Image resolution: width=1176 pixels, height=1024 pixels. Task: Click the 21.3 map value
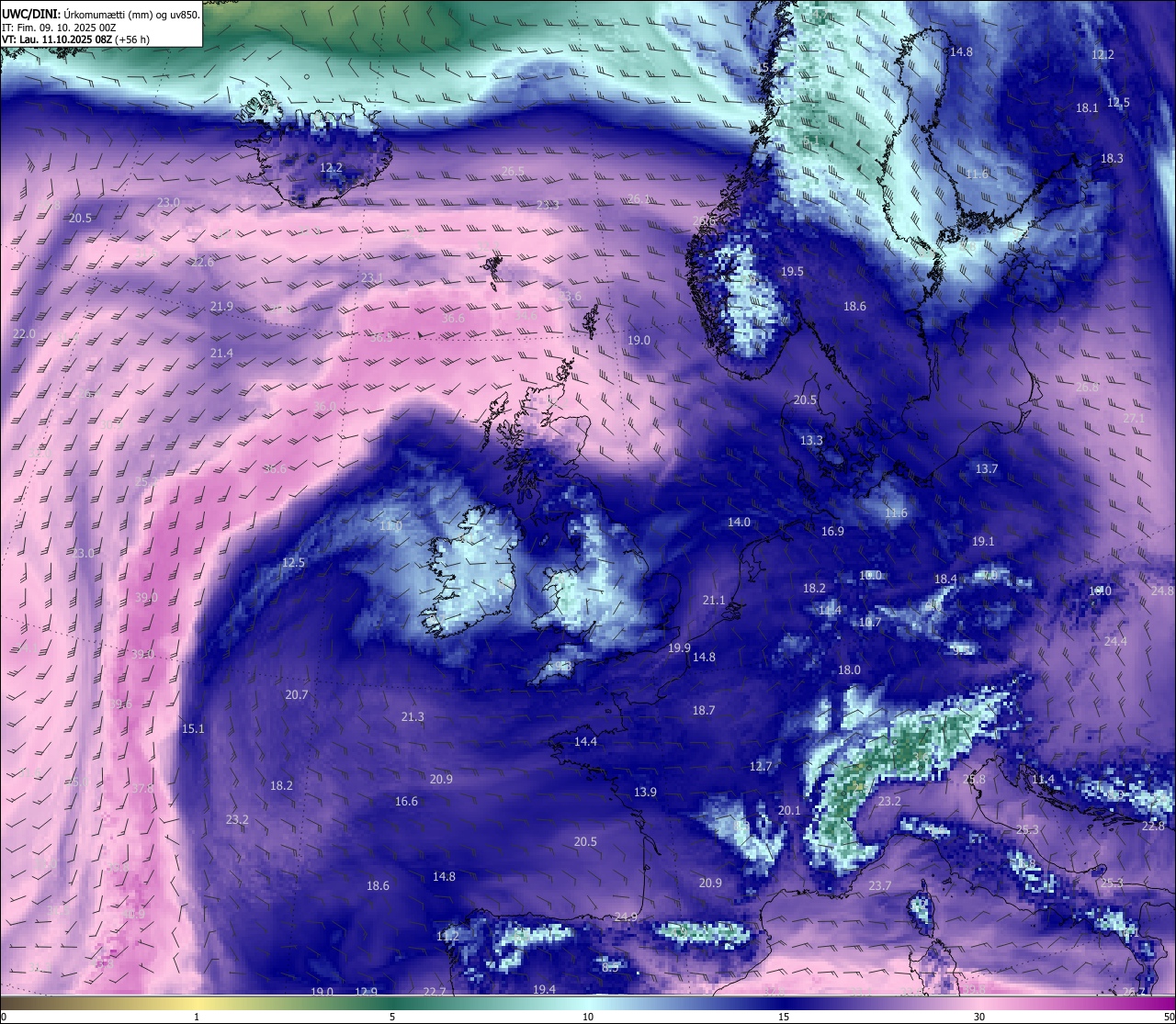[413, 716]
